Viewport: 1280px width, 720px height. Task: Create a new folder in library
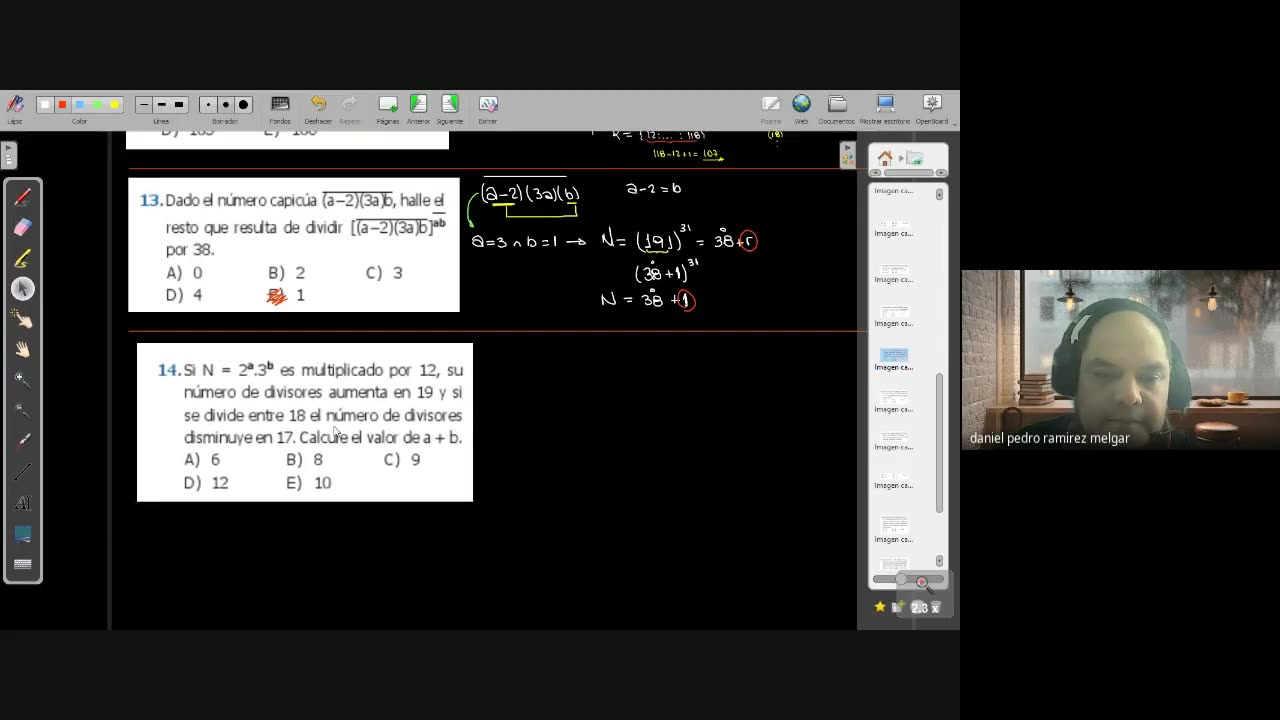pos(899,607)
